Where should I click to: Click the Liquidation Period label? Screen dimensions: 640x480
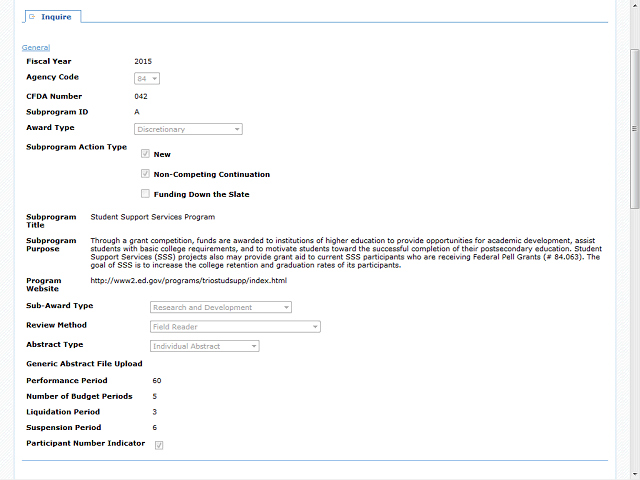(x=63, y=412)
